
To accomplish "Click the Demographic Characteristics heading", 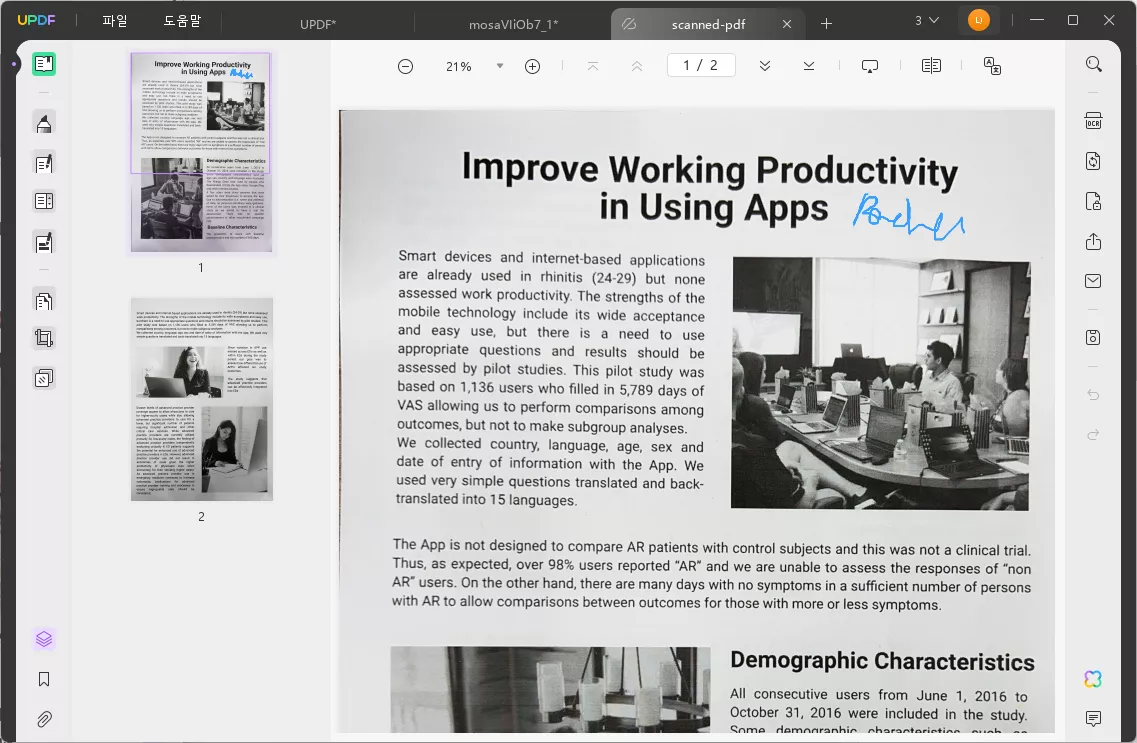I will click(x=882, y=661).
